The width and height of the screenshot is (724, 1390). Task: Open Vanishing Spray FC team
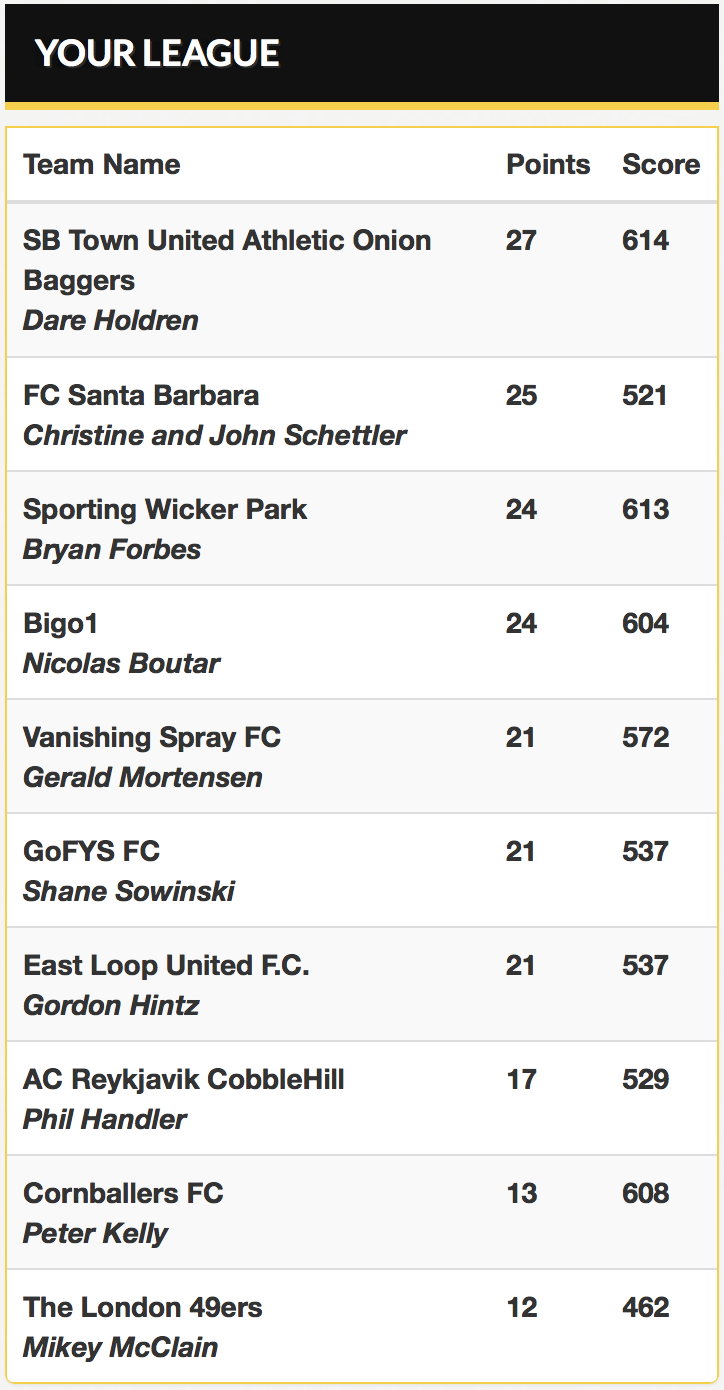(152, 737)
